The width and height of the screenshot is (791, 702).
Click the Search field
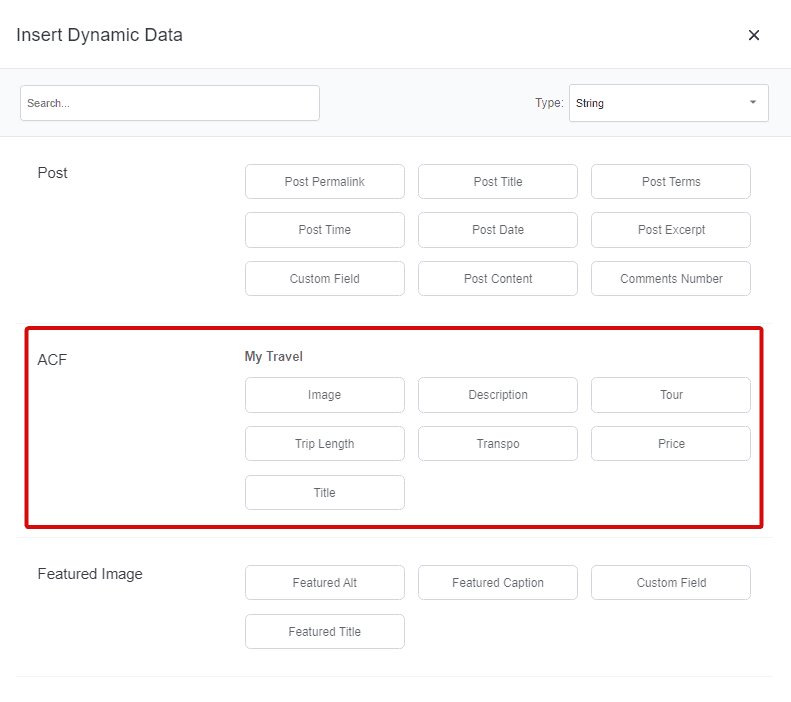pyautogui.click(x=170, y=103)
